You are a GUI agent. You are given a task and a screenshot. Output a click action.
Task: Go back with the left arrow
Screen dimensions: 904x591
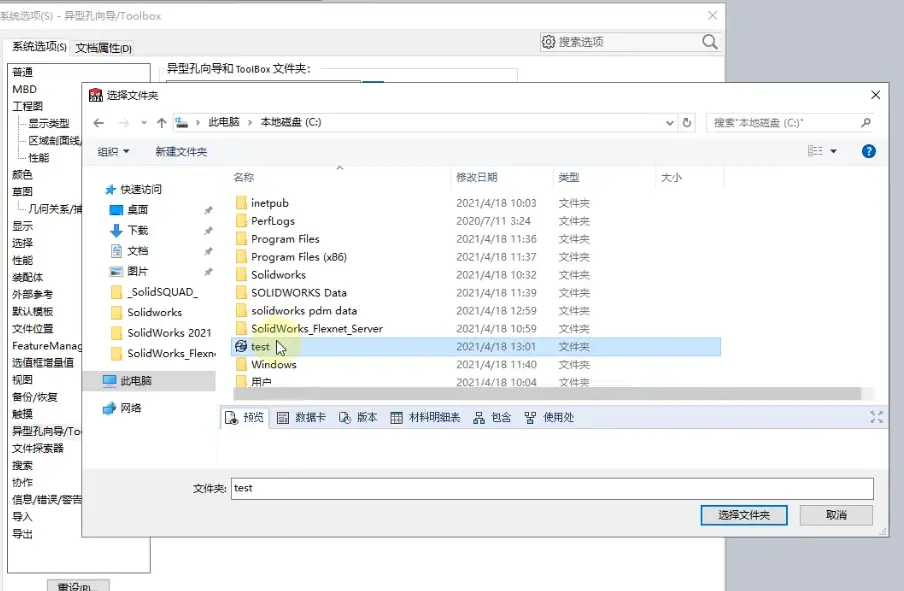click(x=99, y=123)
